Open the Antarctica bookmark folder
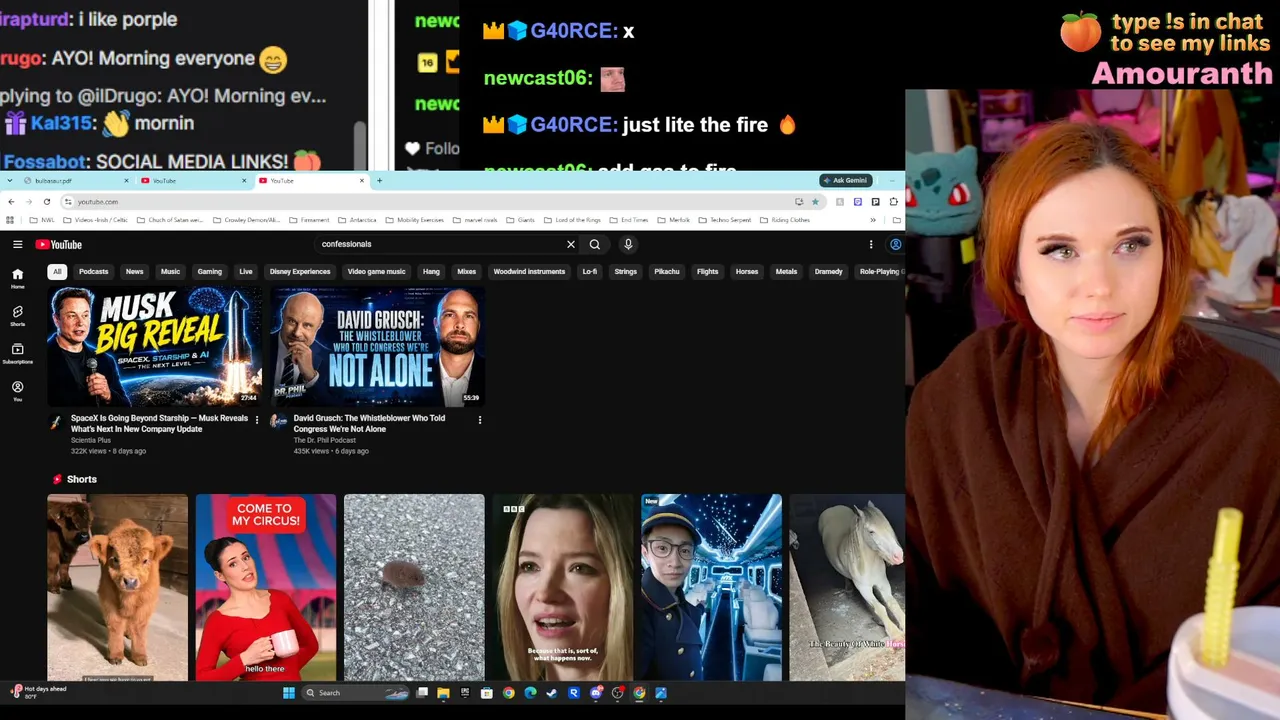Screen dimensions: 1280x720 click(357, 220)
